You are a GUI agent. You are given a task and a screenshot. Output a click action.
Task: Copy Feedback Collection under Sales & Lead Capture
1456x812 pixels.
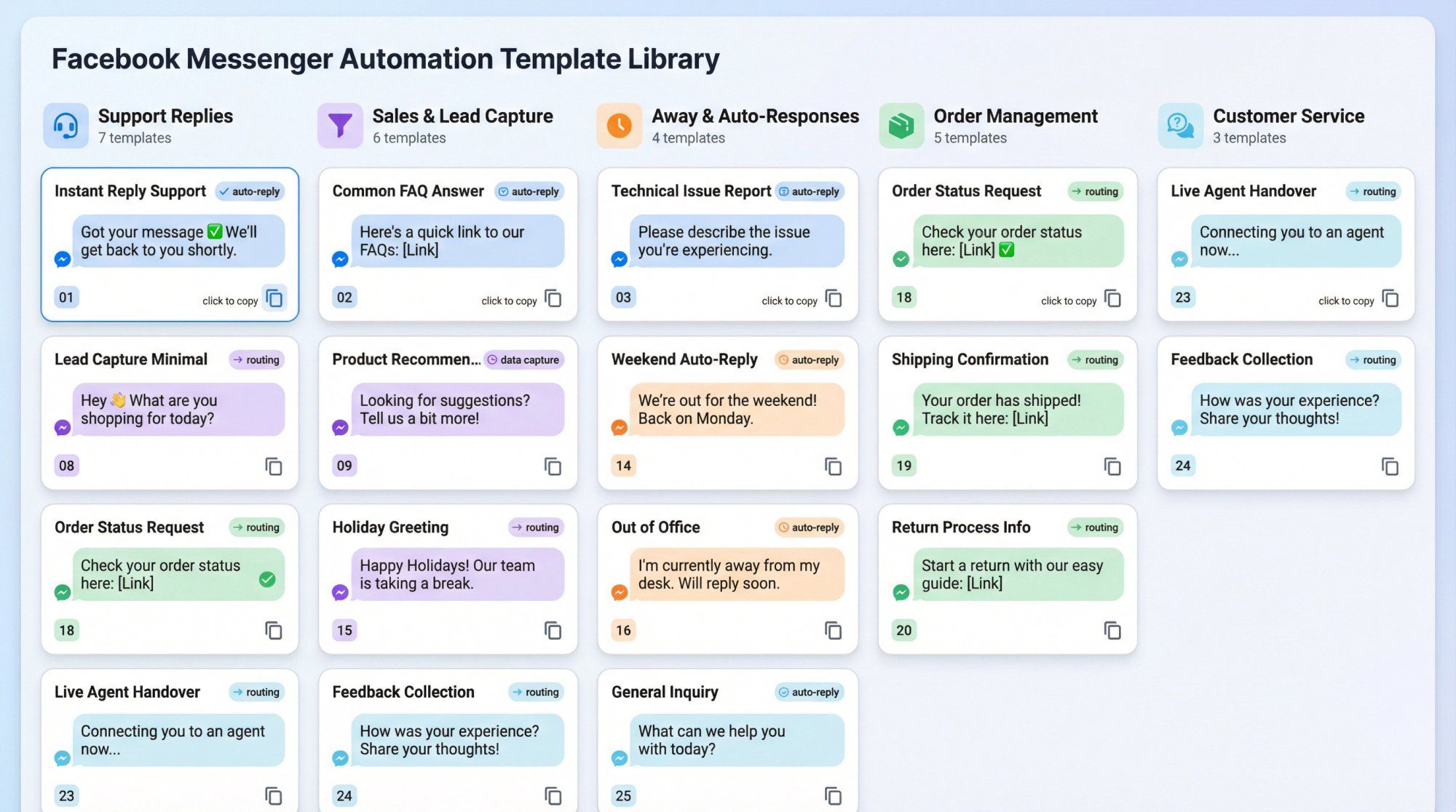click(553, 796)
